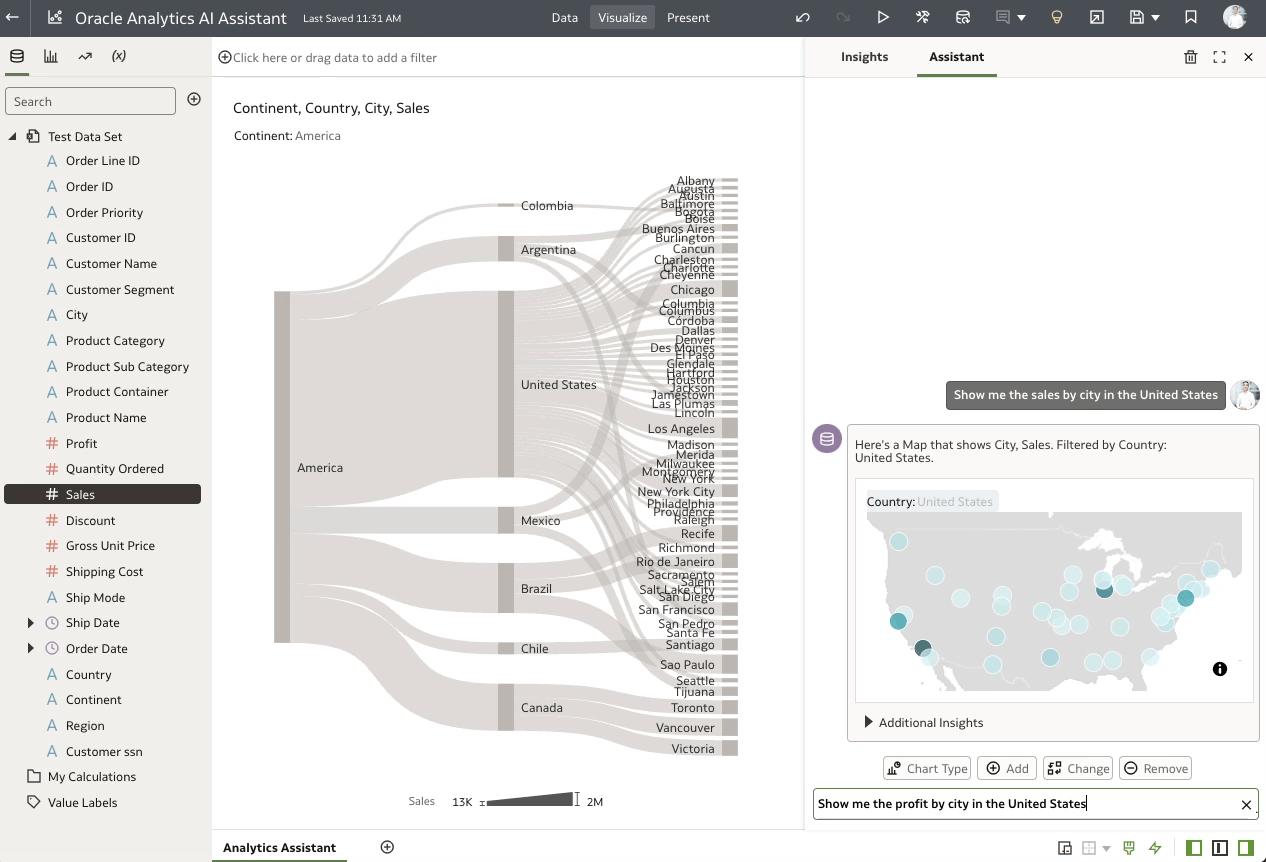Select the canvas format paintbrush icon
Image resolution: width=1266 pixels, height=862 pixels.
tap(1129, 847)
